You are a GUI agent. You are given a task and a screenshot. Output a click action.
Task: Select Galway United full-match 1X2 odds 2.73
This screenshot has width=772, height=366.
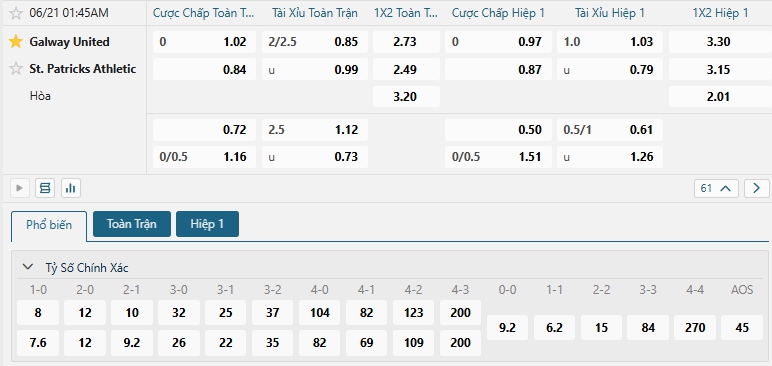coord(406,42)
